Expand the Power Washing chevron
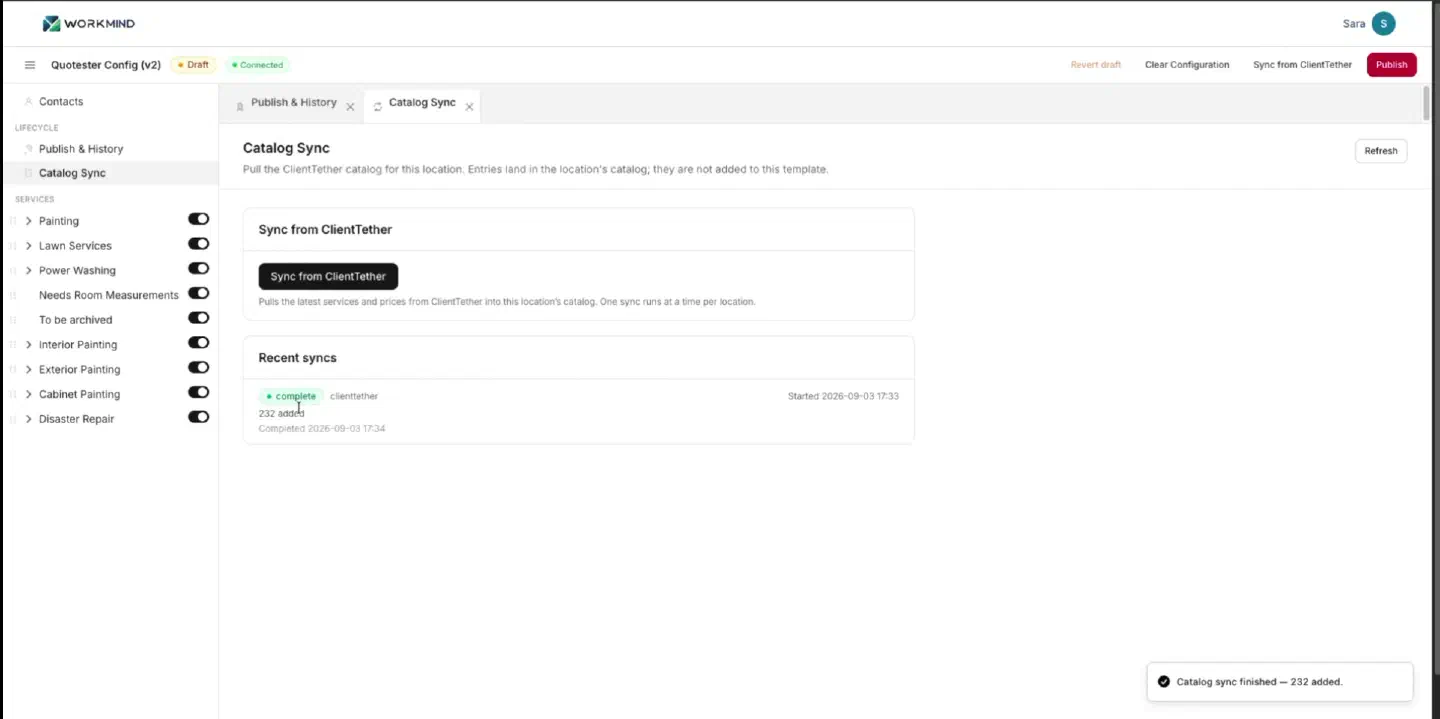The height and width of the screenshot is (719, 1440). pos(28,271)
